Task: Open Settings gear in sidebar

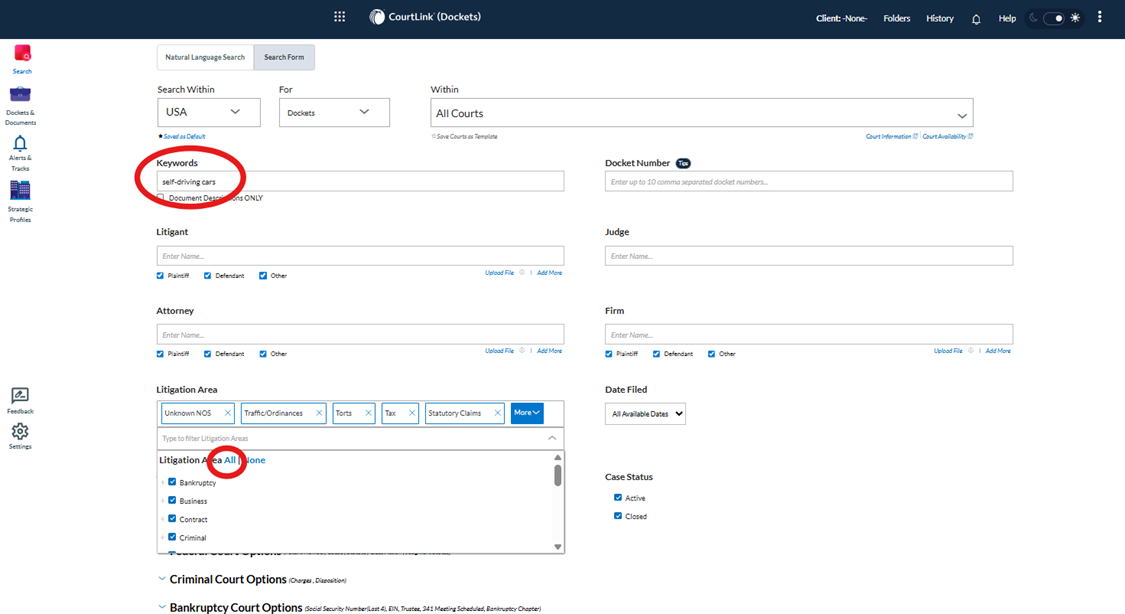Action: [20, 432]
